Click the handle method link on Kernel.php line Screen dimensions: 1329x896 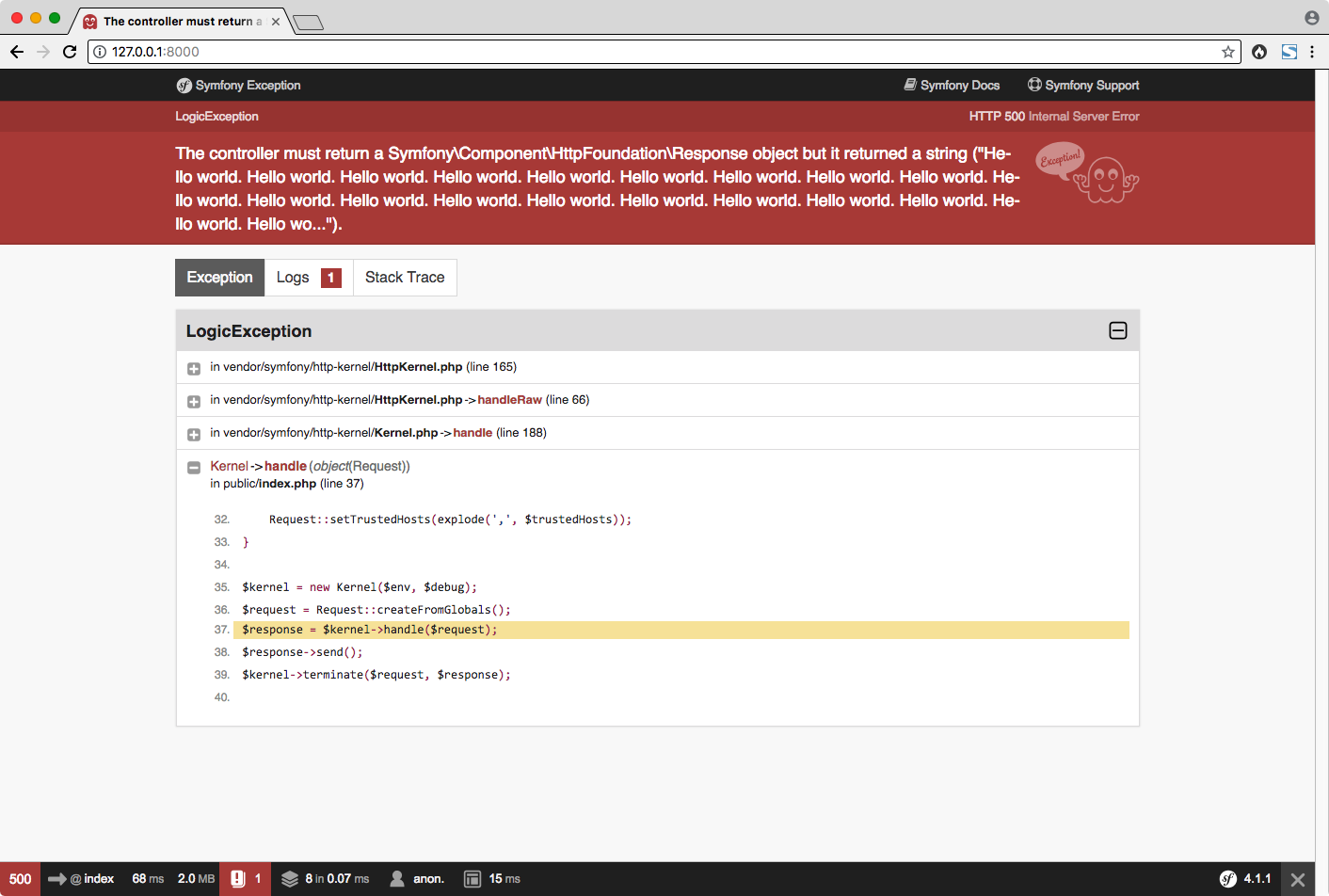pos(472,433)
